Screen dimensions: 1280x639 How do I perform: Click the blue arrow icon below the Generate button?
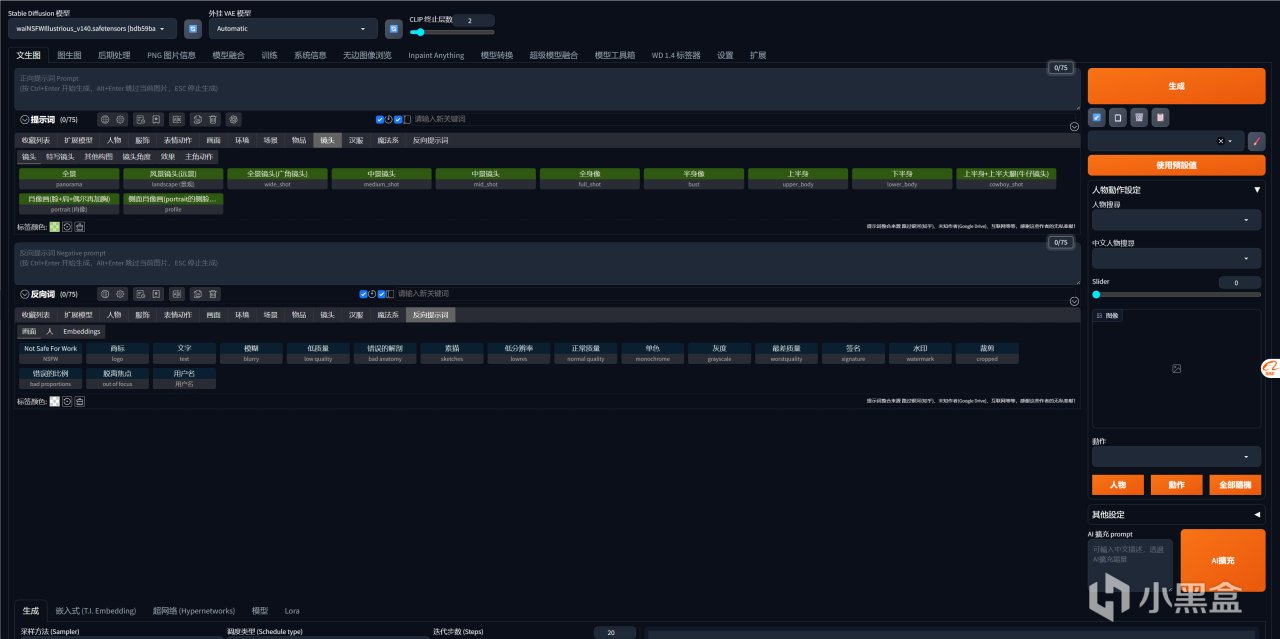coord(1097,118)
